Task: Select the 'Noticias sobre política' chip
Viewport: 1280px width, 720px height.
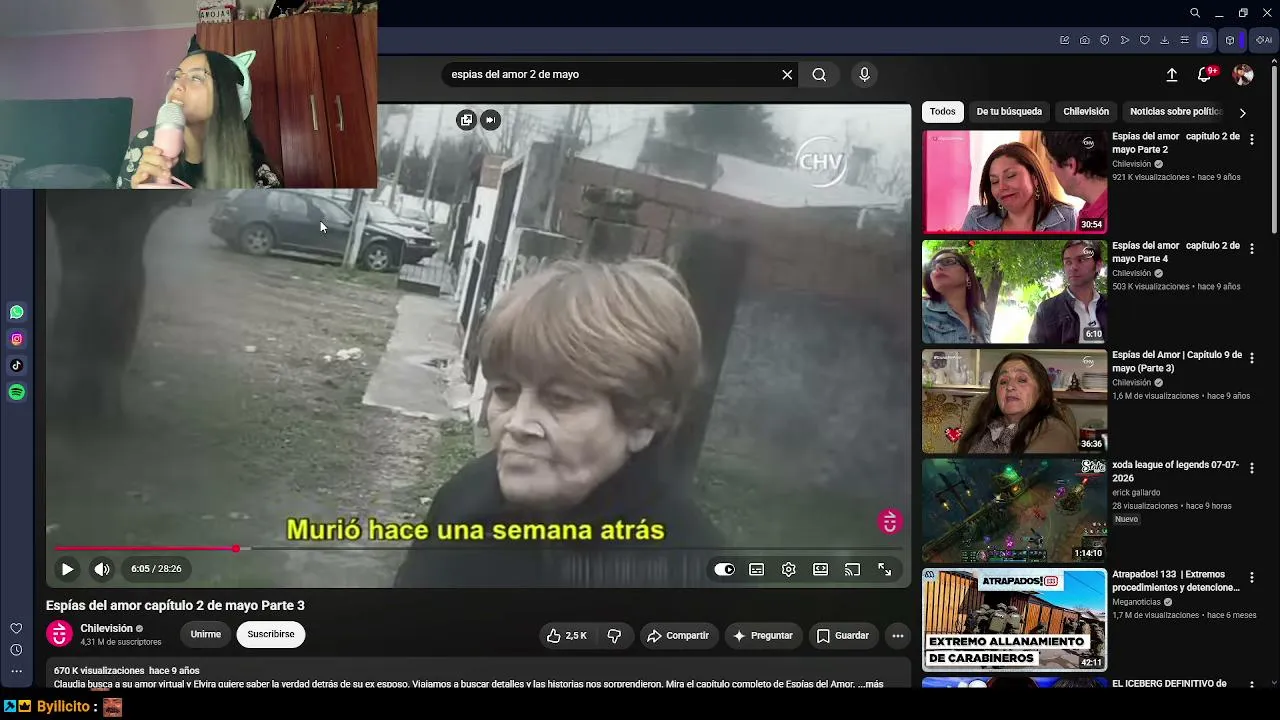Action: coord(1175,112)
